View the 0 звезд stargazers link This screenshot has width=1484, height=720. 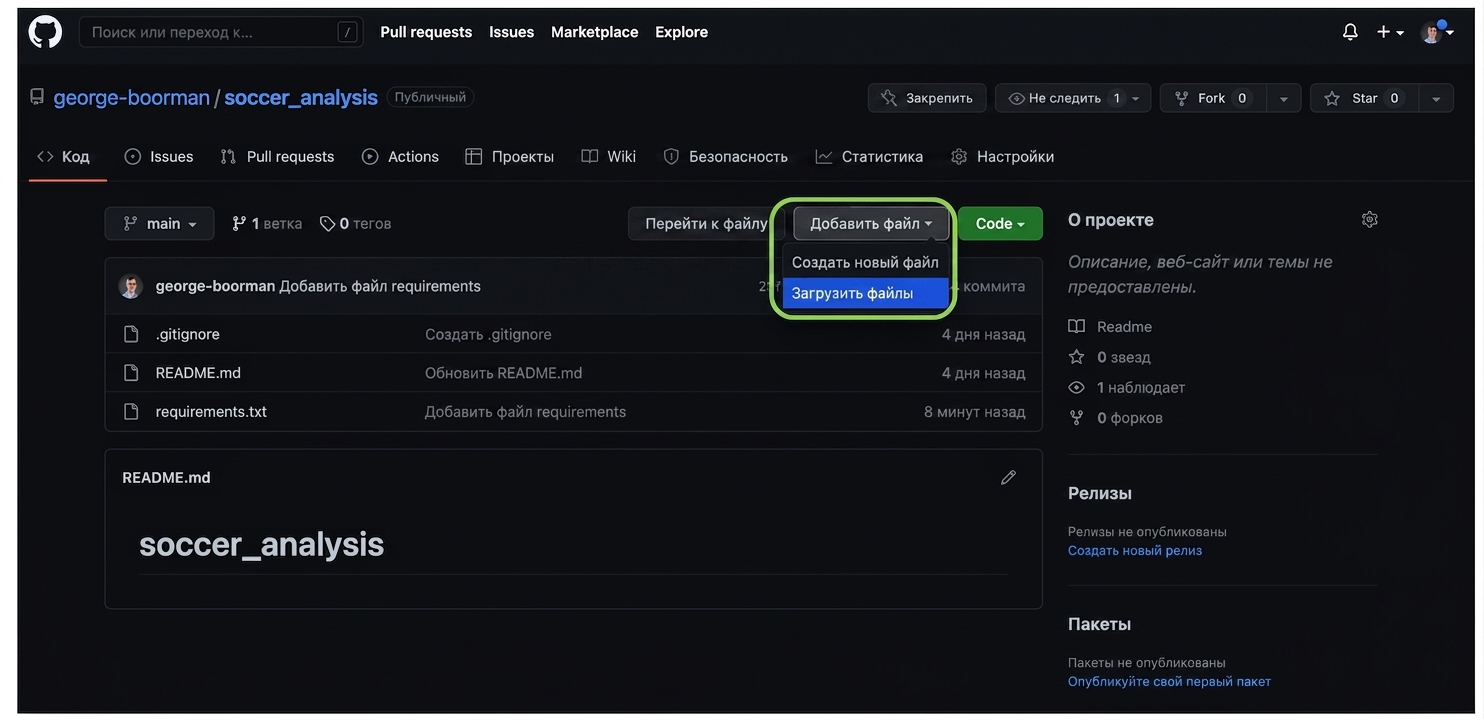pos(1109,357)
